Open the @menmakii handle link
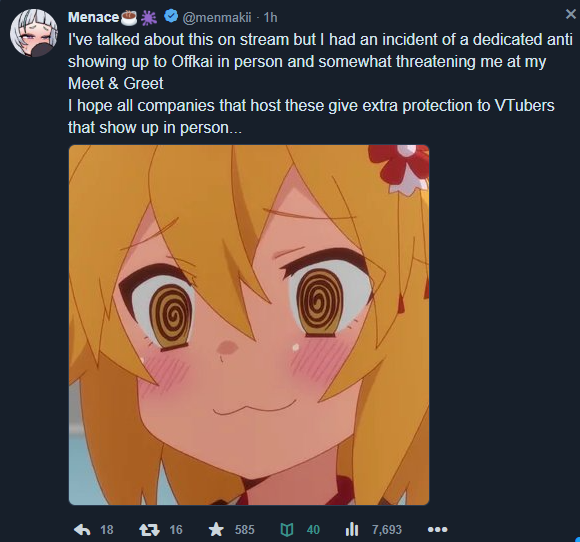The image size is (580, 542). (217, 17)
